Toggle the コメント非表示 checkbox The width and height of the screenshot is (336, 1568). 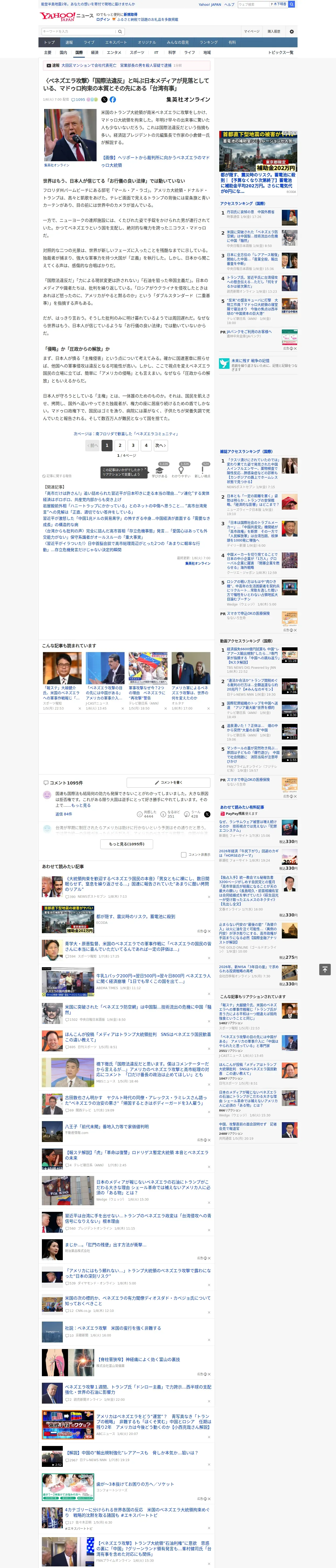[x=183, y=855]
